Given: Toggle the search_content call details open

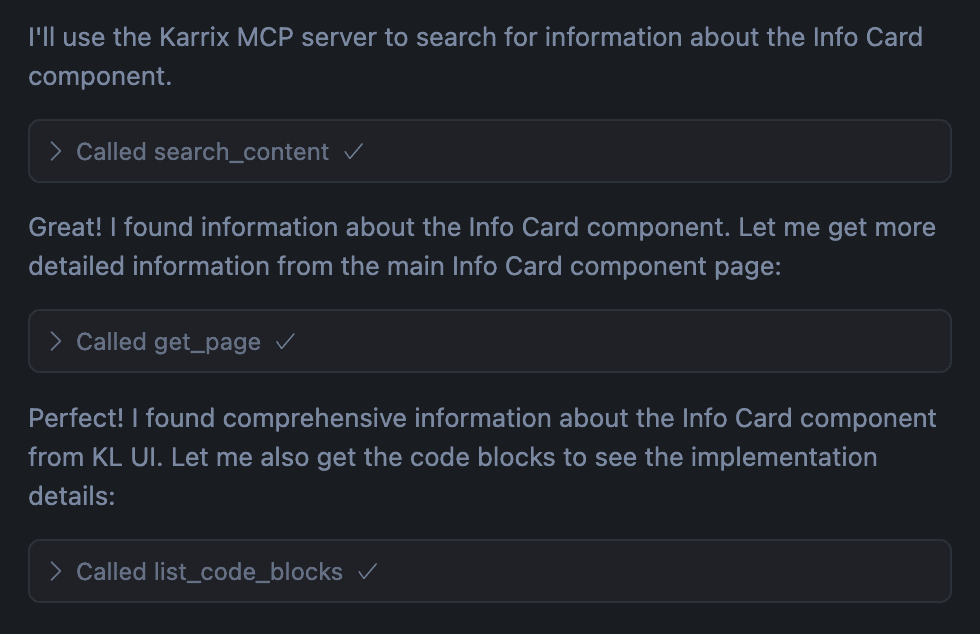Looking at the screenshot, I should click(200, 152).
